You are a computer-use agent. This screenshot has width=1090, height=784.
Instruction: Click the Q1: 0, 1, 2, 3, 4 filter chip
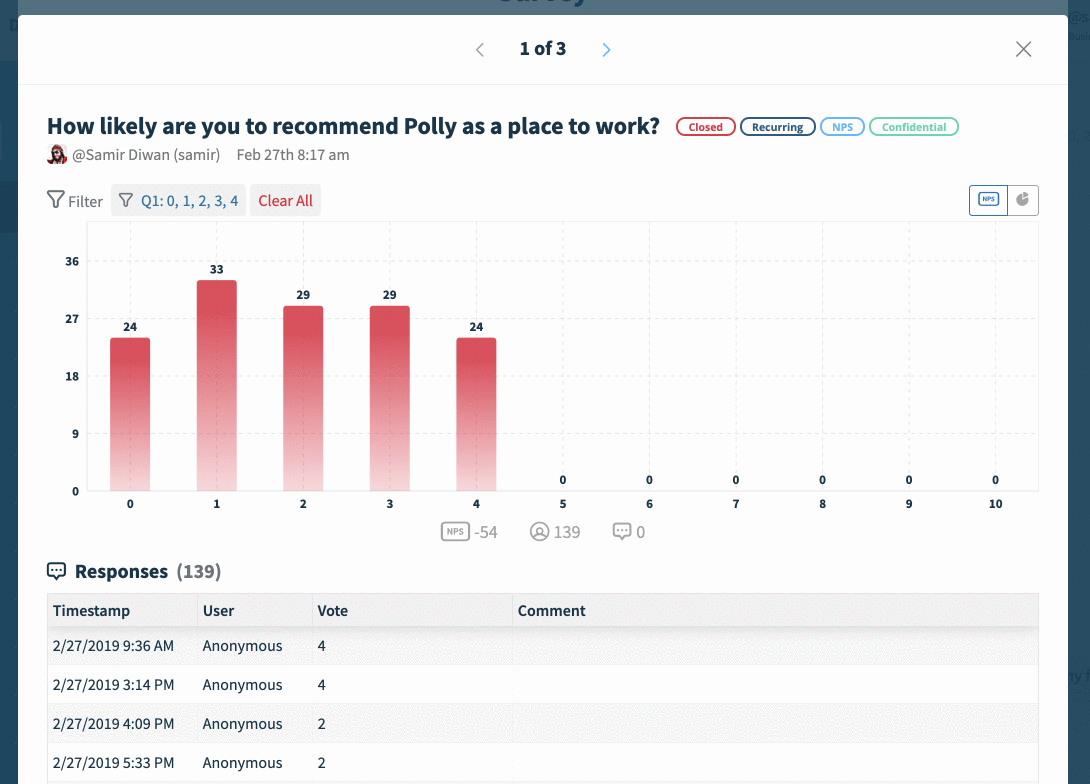tap(179, 201)
